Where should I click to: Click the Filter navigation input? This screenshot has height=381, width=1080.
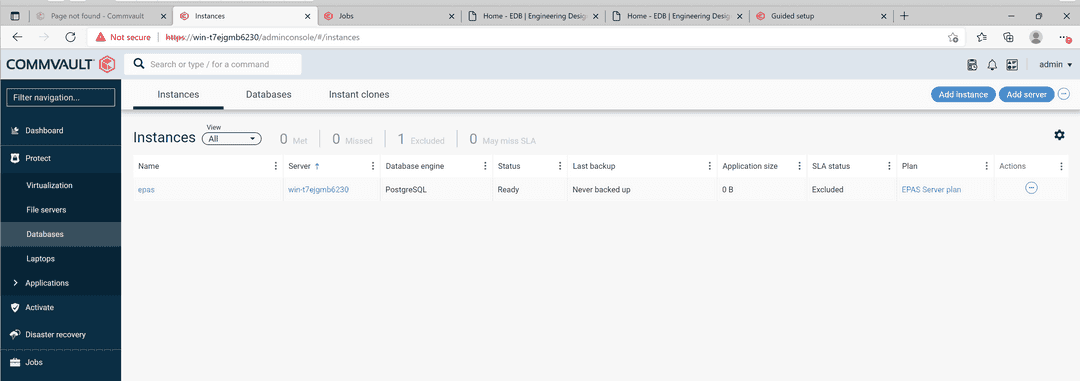click(x=61, y=98)
